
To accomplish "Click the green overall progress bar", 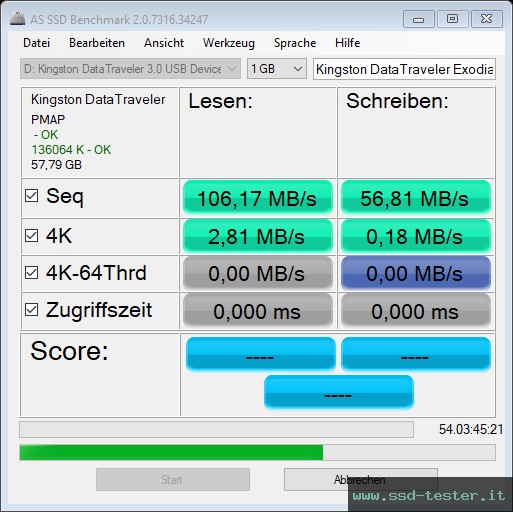I will [257, 452].
